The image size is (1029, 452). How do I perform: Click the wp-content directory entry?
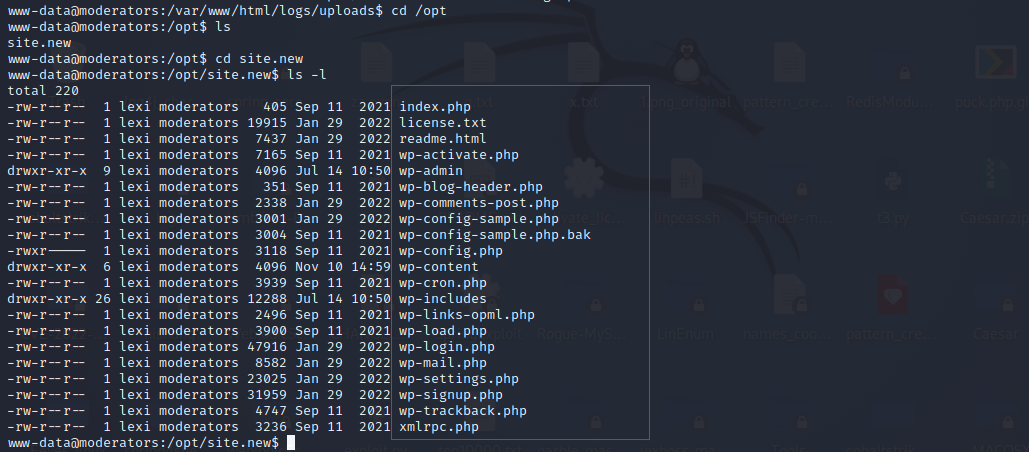pyautogui.click(x=438, y=267)
